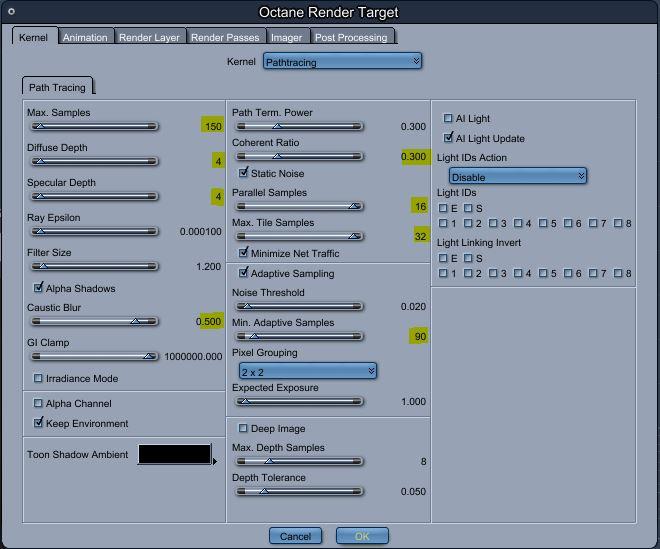Image resolution: width=660 pixels, height=549 pixels.
Task: Go to the Post Processing tab
Action: click(351, 37)
